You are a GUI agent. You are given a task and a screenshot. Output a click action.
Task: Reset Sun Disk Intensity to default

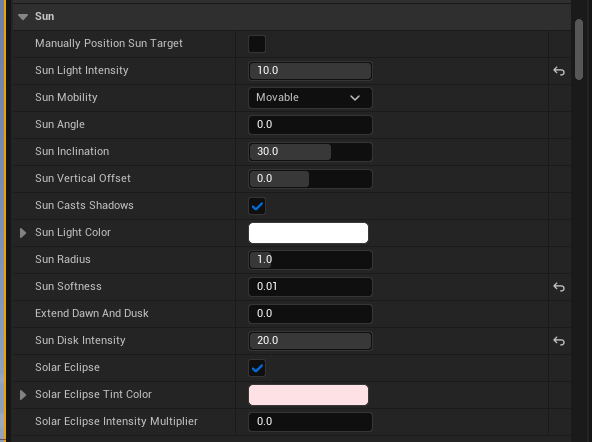point(559,341)
